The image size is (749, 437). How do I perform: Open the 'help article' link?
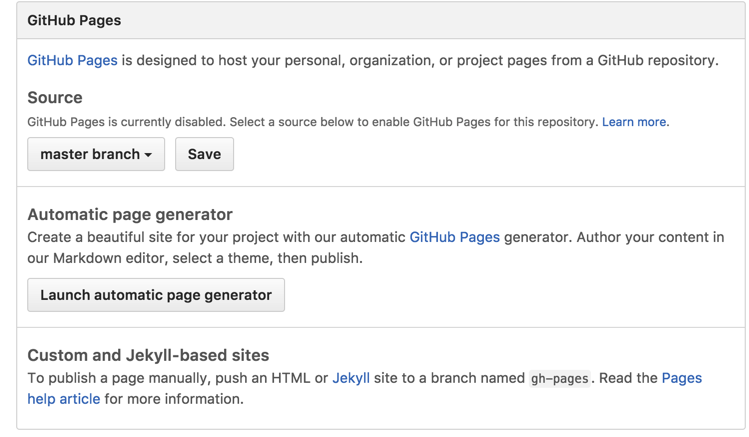(63, 398)
